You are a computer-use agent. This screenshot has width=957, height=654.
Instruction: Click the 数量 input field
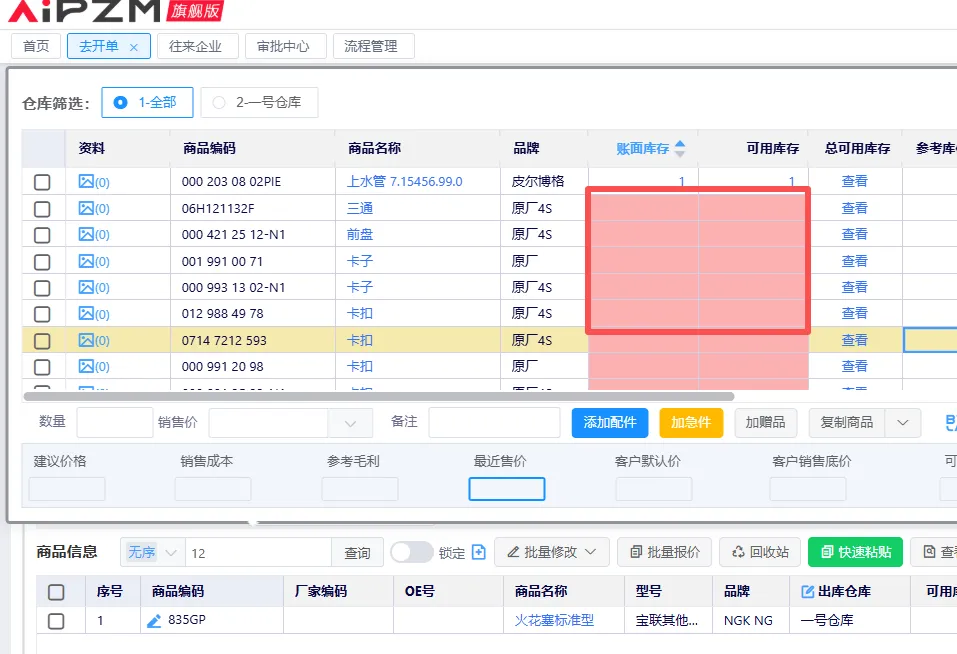tap(115, 422)
